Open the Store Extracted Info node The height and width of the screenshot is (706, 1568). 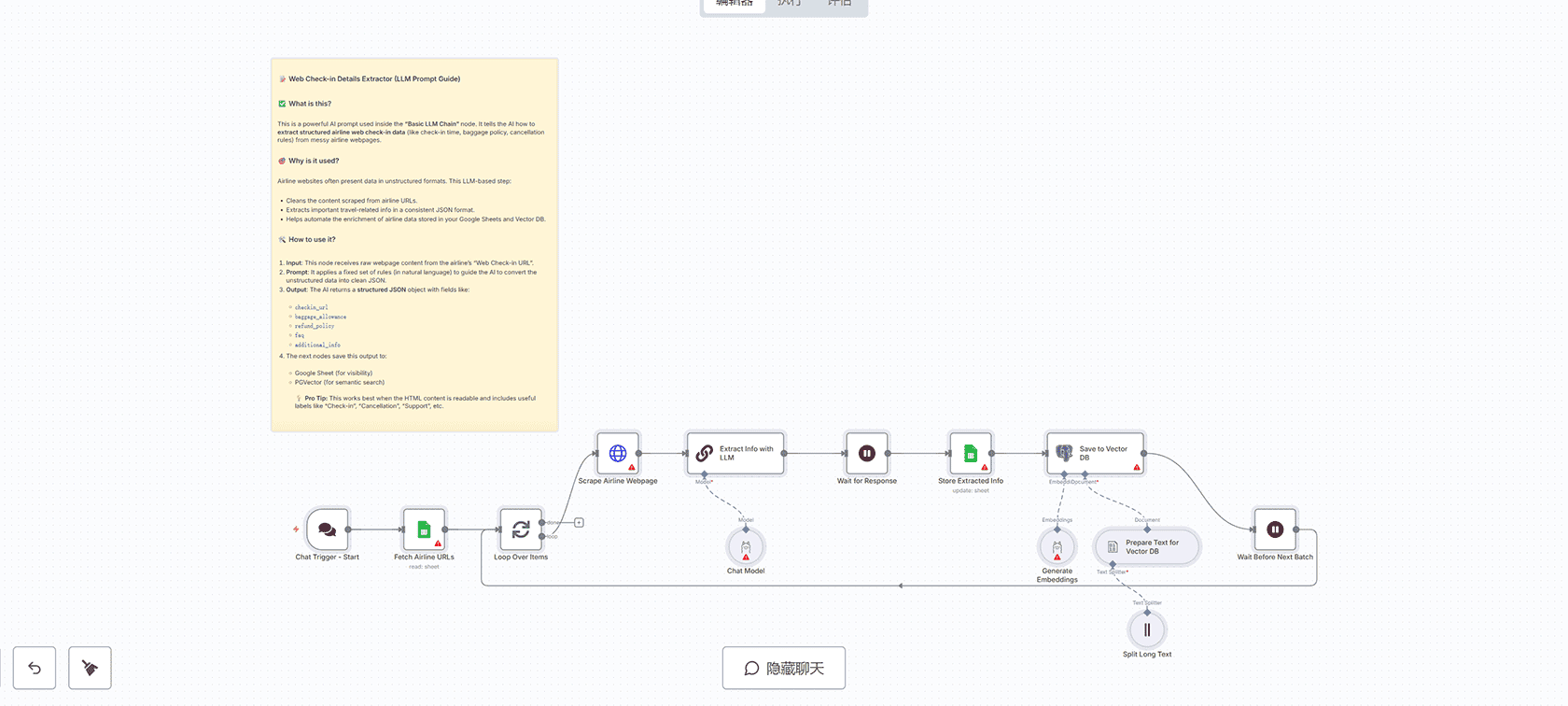971,454
